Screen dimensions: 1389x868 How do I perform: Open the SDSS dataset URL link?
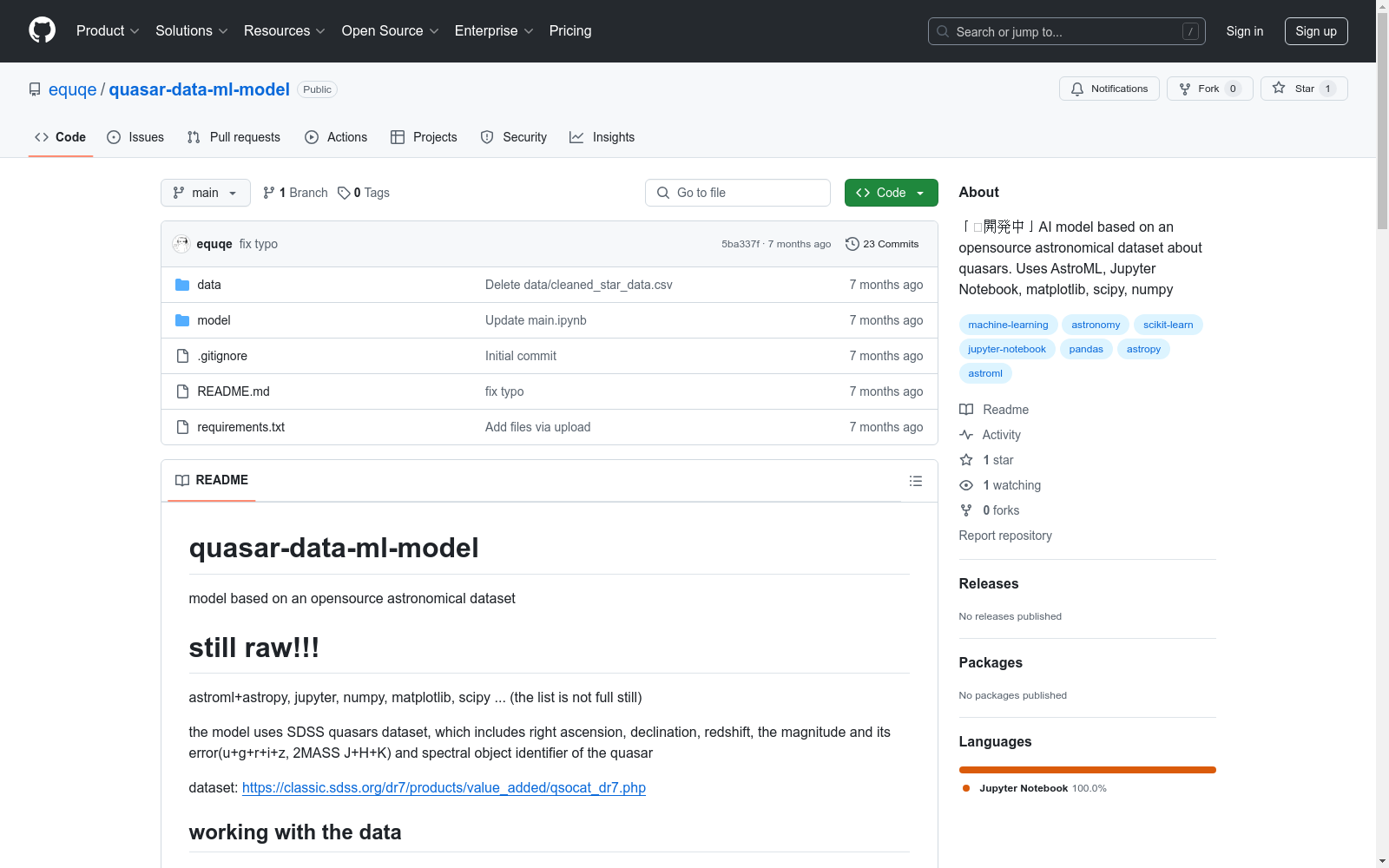click(x=444, y=787)
